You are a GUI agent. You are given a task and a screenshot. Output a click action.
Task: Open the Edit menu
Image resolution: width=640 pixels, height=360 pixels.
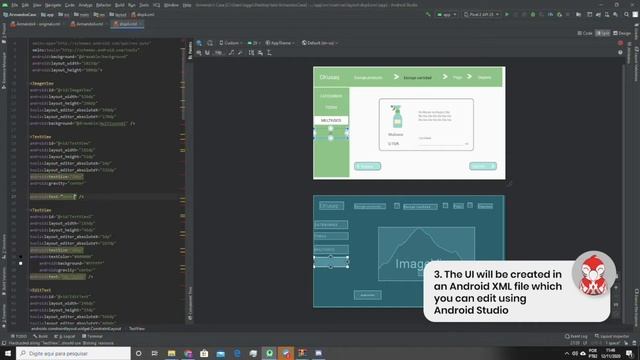25,5
